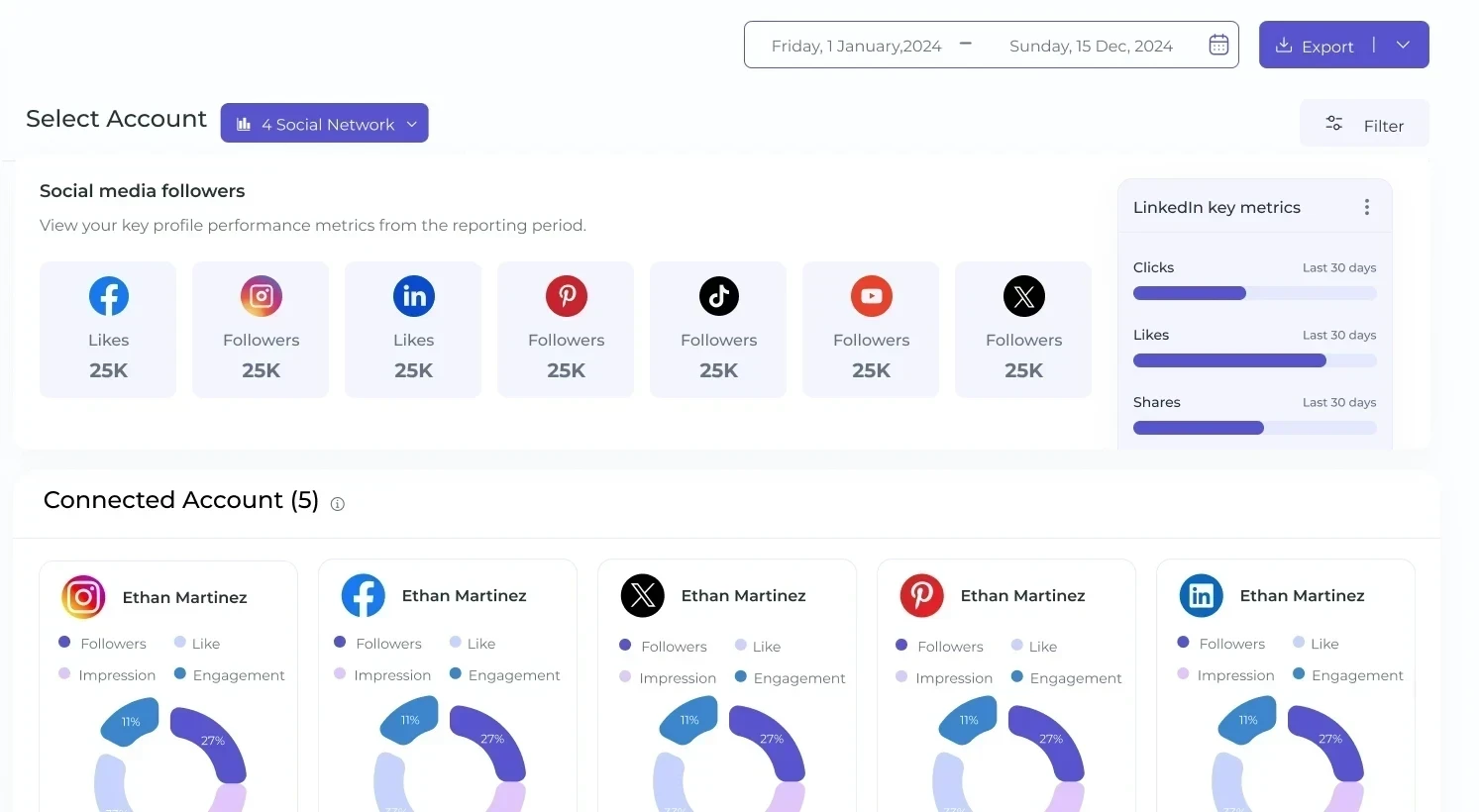Toggle Engagement legend in LinkedIn account card
Image resolution: width=1479 pixels, height=812 pixels.
[1348, 674]
